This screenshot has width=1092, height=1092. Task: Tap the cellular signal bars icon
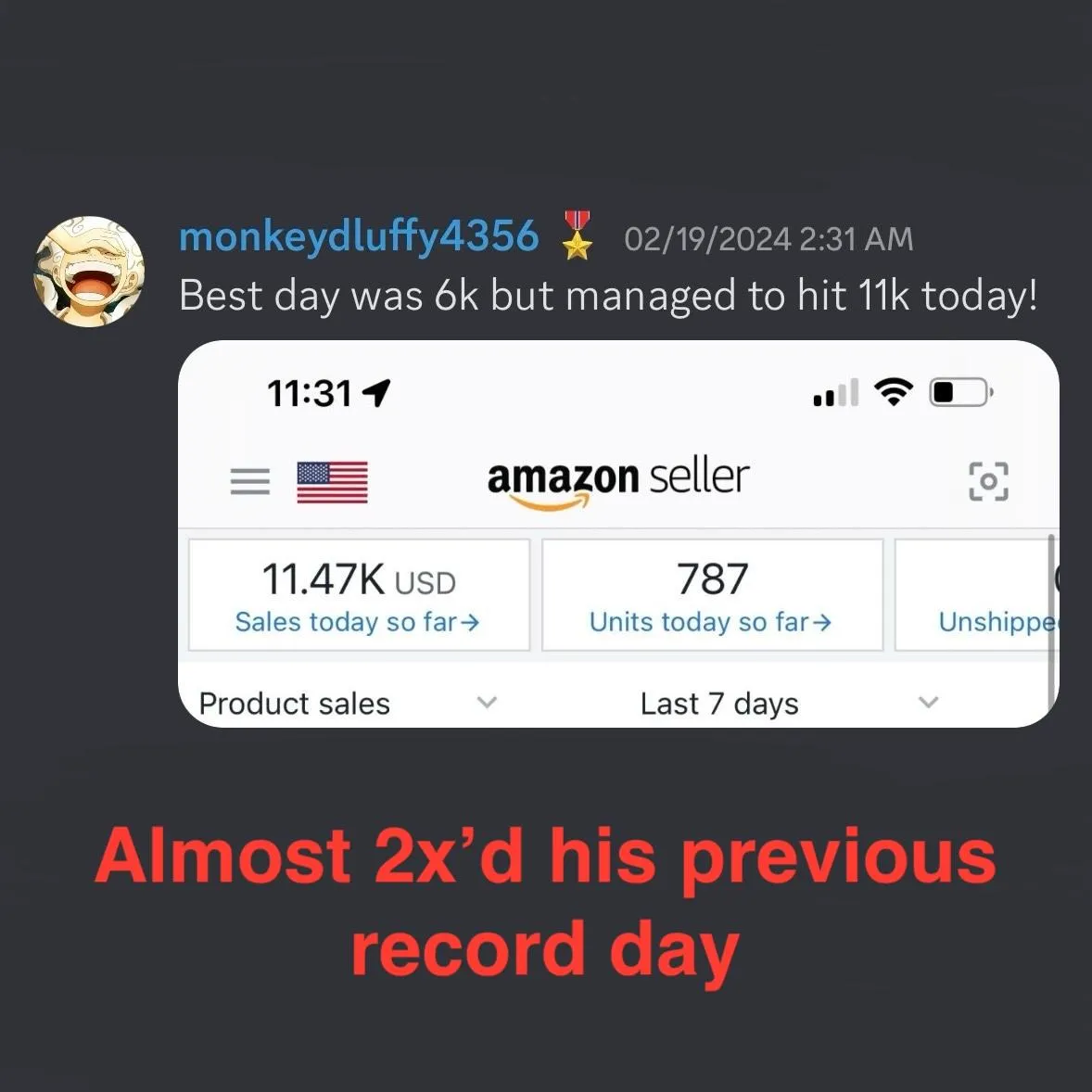pos(836,393)
